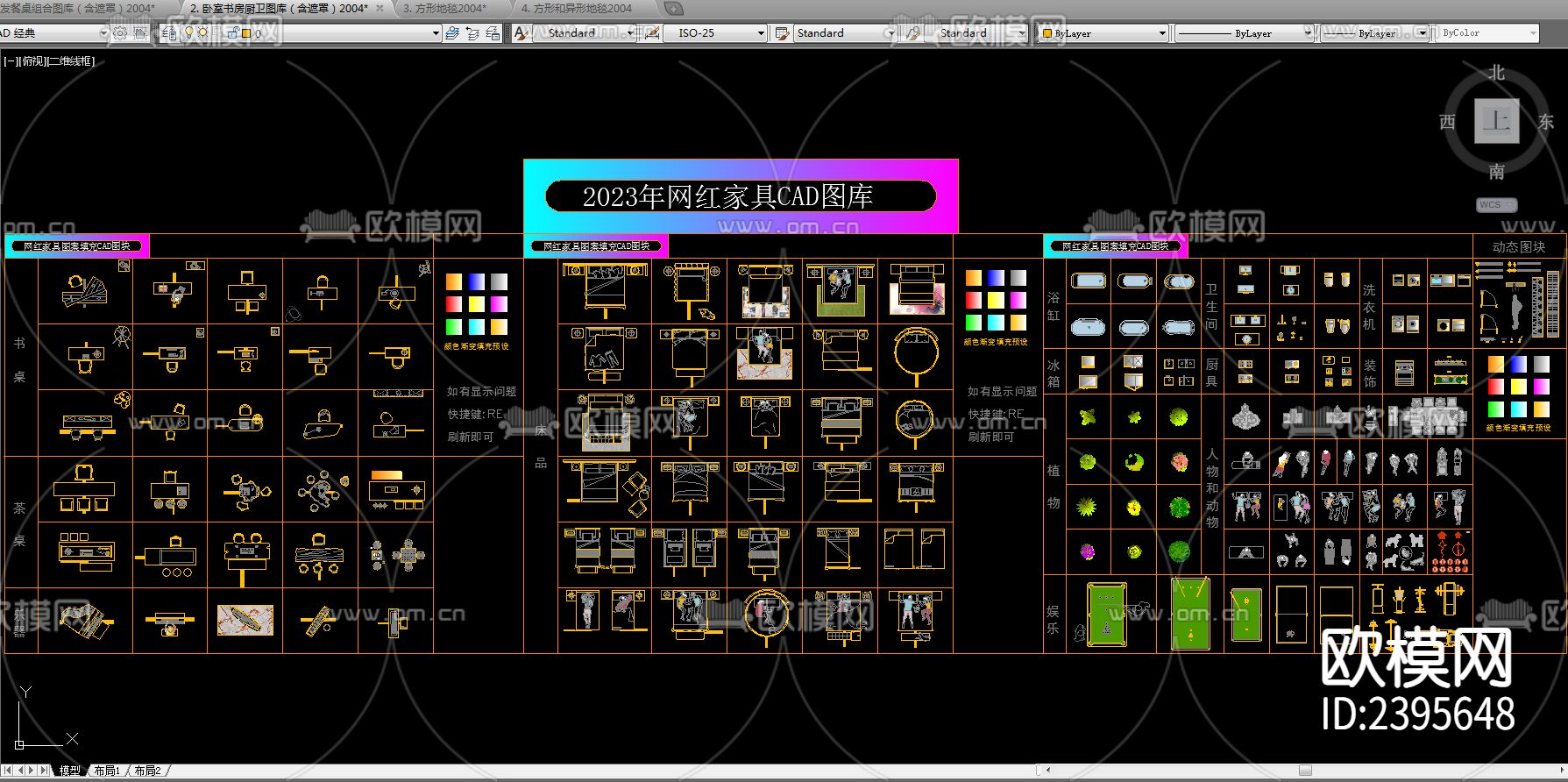Open the WCS coordinate system menu
The width and height of the screenshot is (1568, 782).
click(1496, 205)
